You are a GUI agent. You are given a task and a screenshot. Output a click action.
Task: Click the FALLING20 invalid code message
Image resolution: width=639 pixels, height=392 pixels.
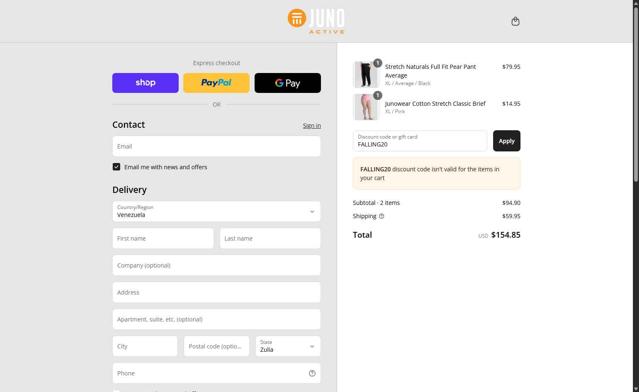pos(436,174)
